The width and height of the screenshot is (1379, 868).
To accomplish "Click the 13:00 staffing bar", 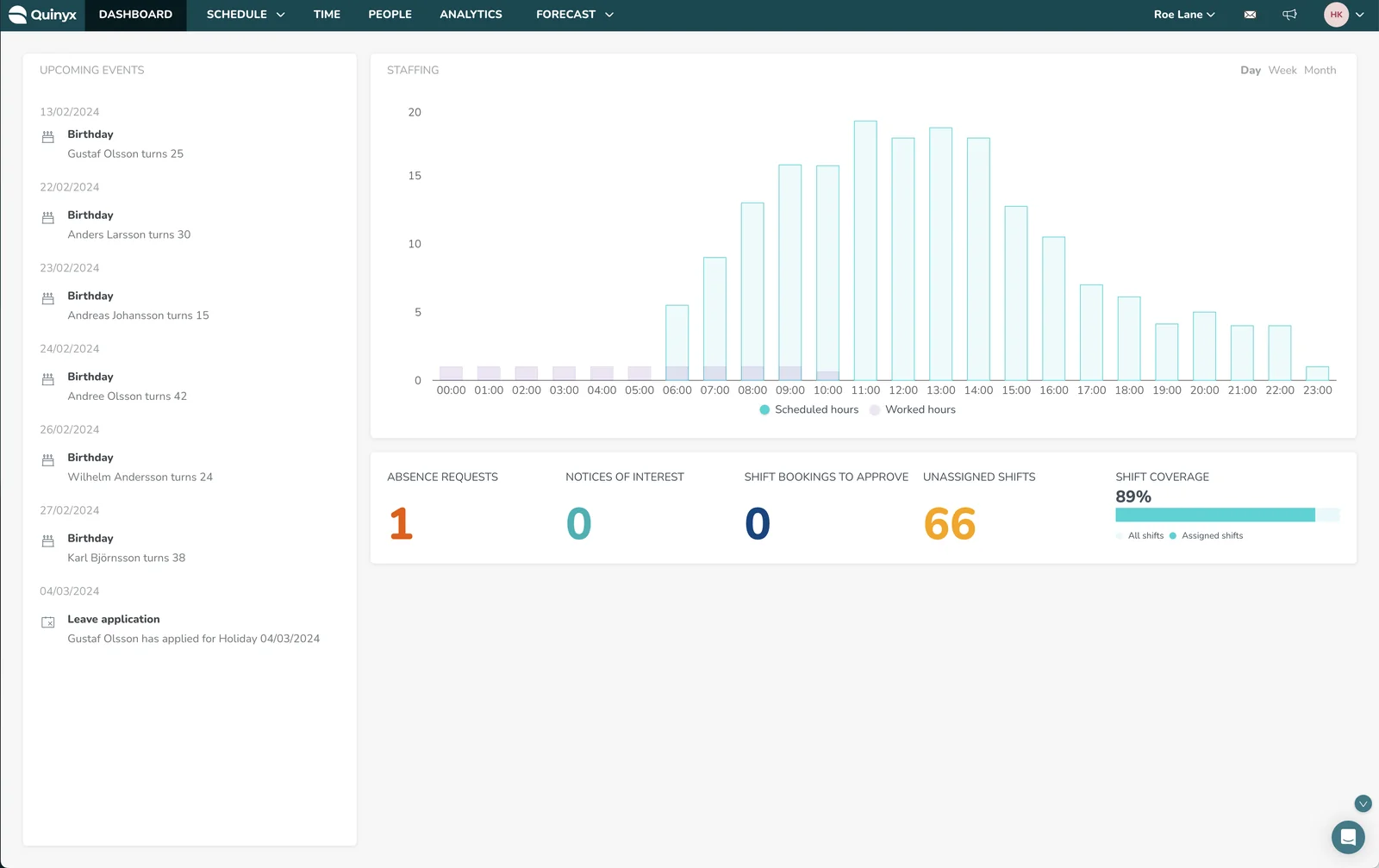I will point(940,254).
